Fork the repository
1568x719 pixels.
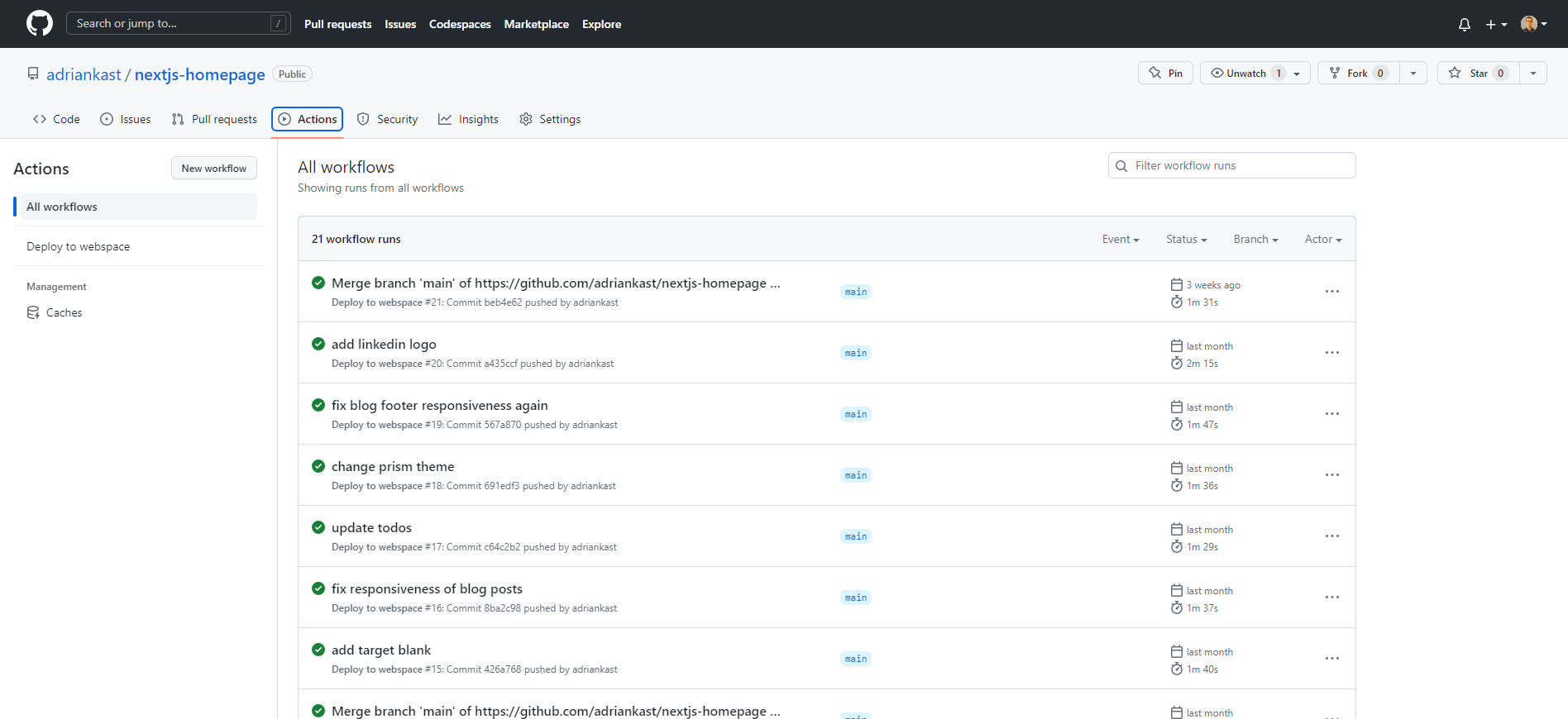coord(1358,73)
